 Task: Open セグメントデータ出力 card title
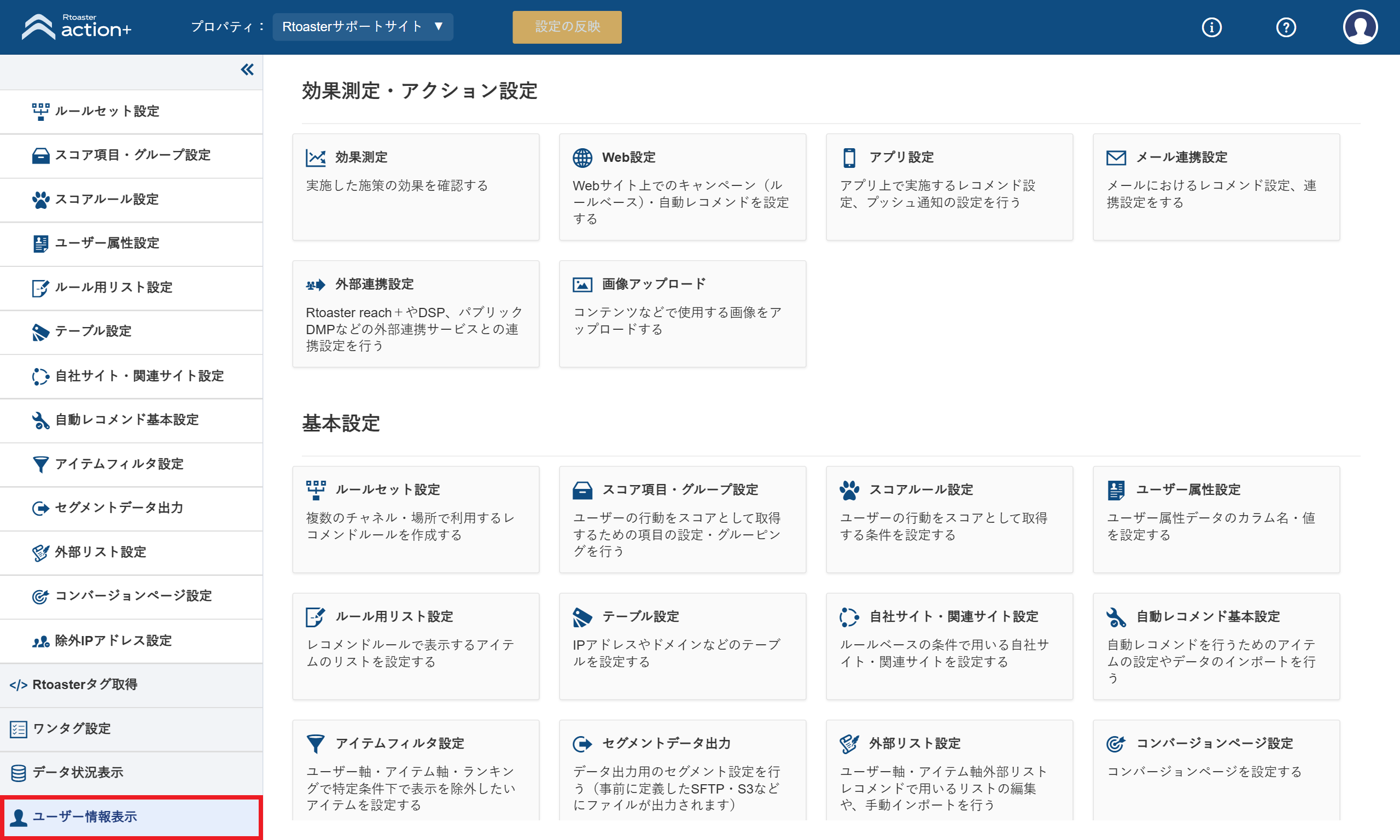click(666, 744)
